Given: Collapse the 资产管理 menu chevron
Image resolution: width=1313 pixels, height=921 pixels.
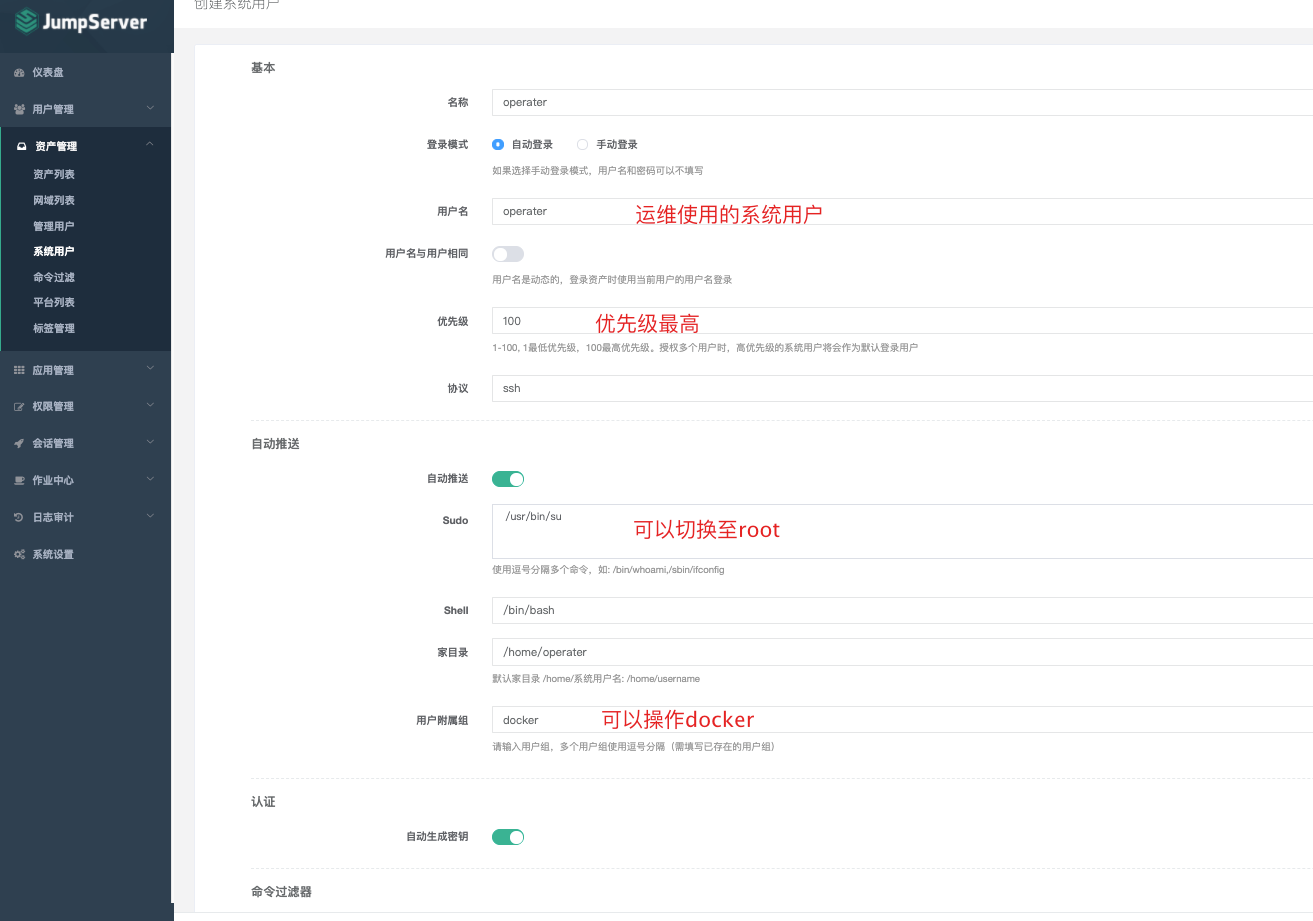Looking at the screenshot, I should click(x=150, y=145).
